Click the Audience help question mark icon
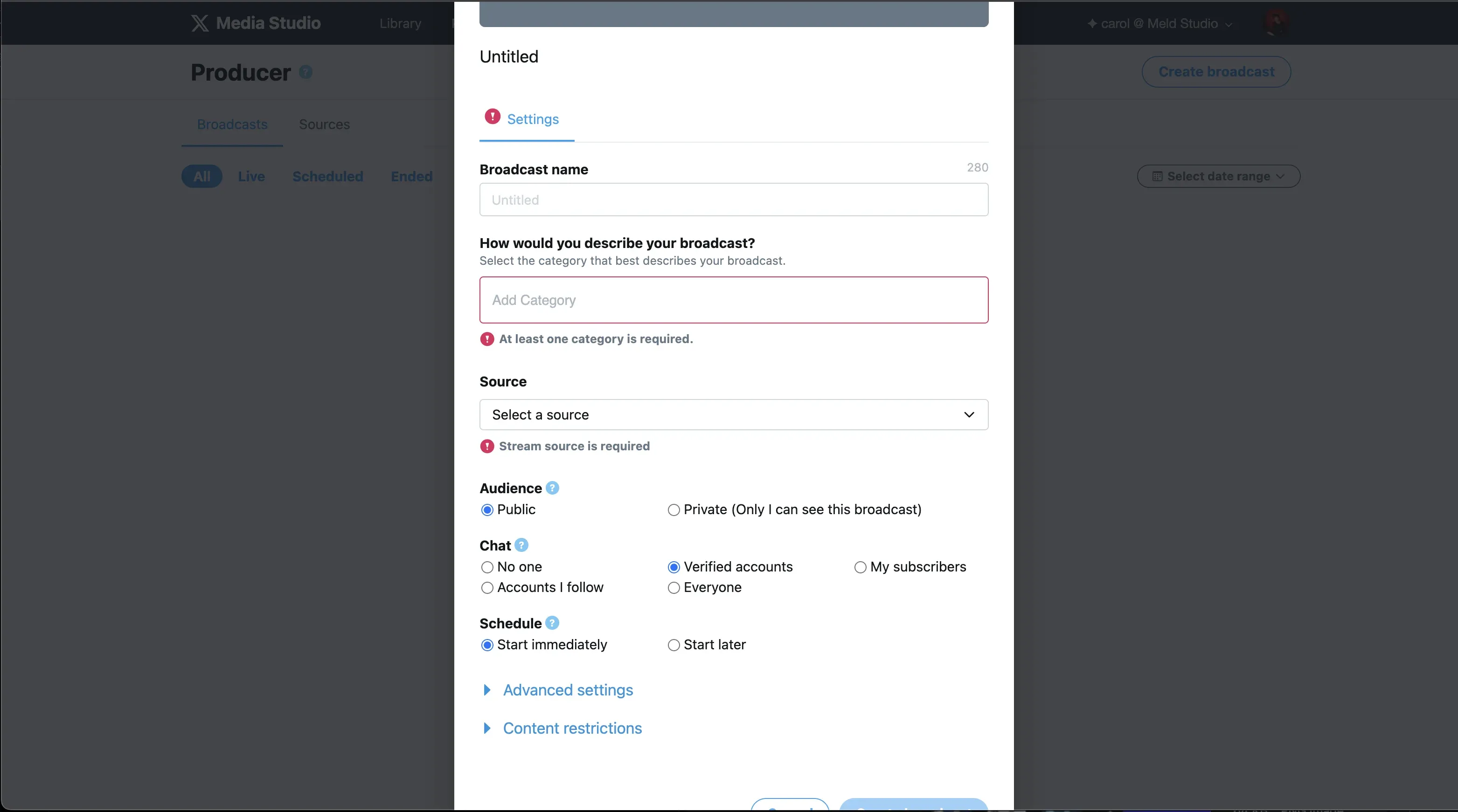 [x=552, y=488]
